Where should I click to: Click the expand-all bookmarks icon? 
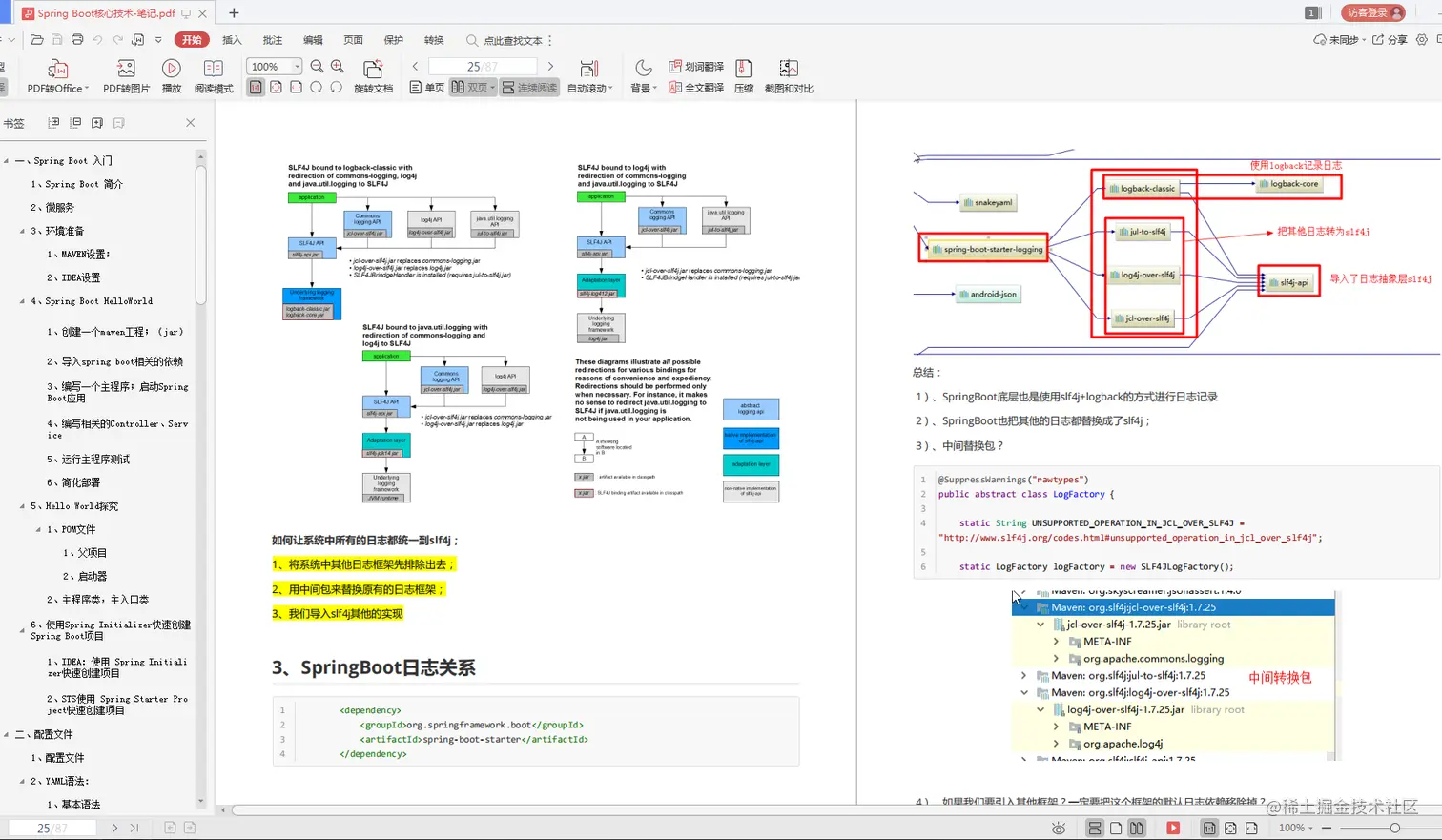click(53, 123)
